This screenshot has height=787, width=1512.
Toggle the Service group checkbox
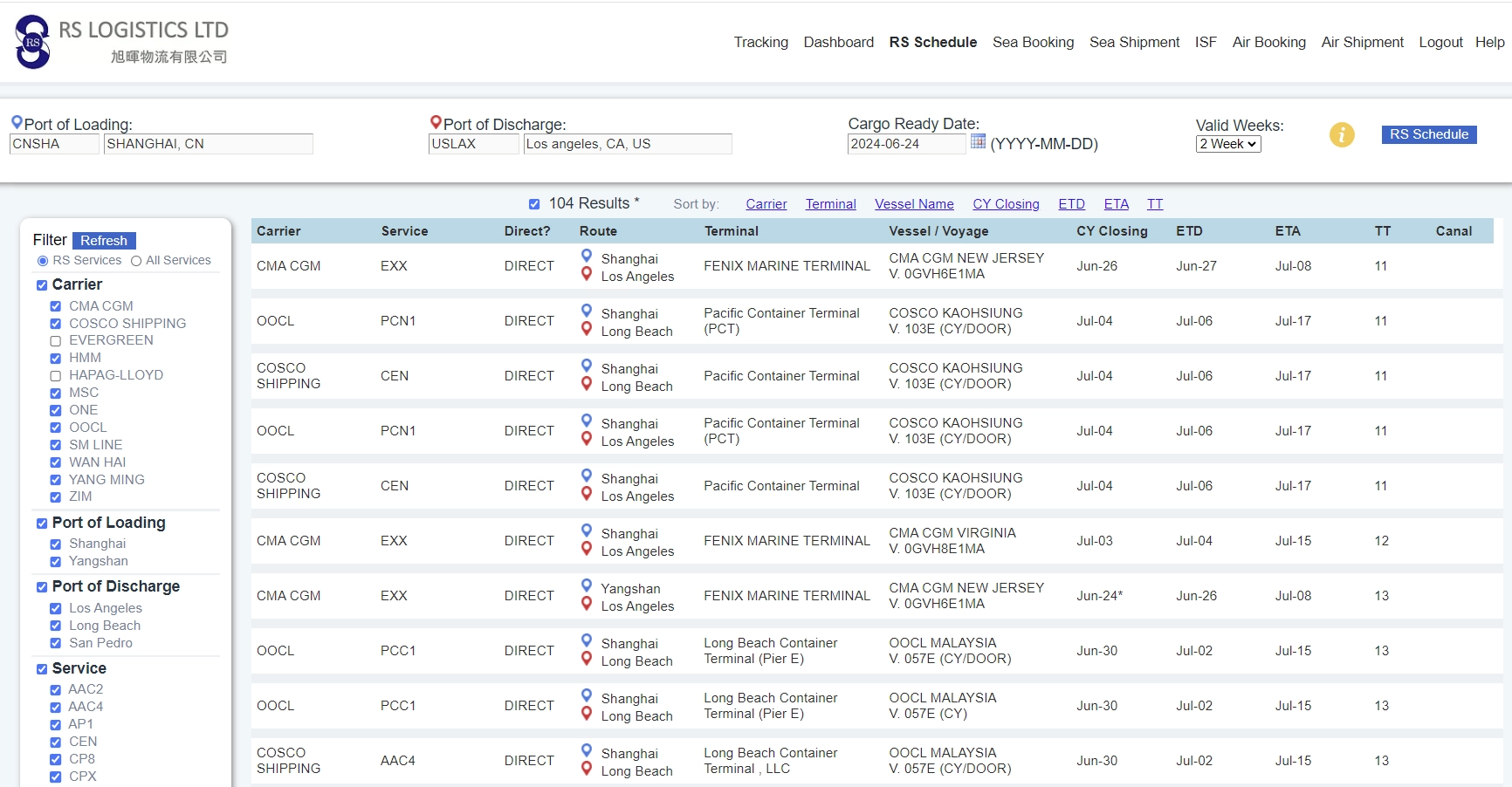[x=42, y=669]
